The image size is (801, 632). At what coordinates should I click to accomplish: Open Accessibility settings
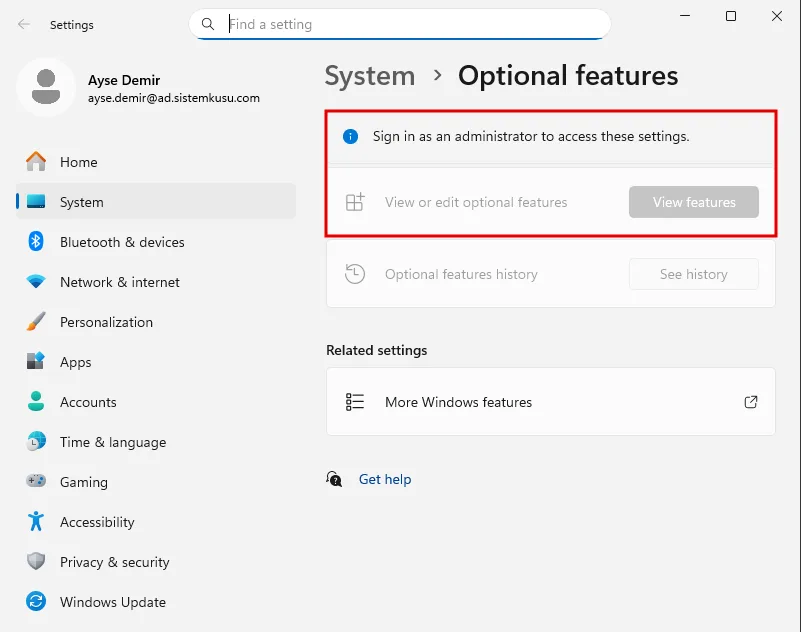(x=156, y=522)
